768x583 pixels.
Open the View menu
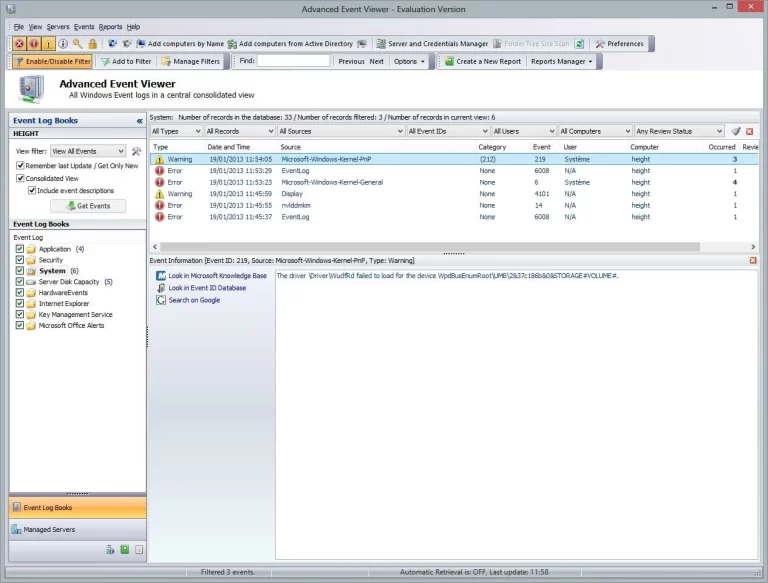35,27
